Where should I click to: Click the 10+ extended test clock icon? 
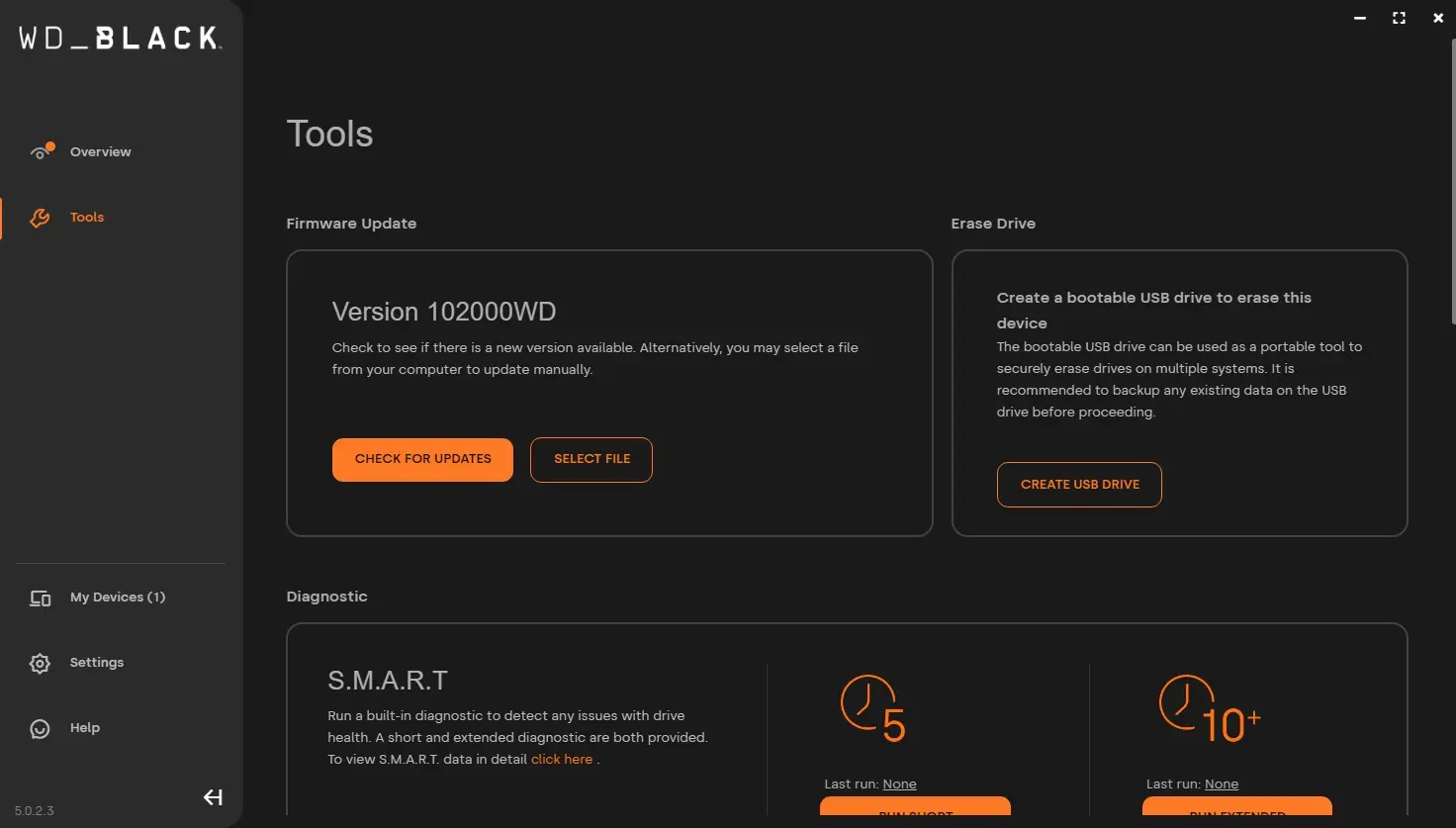click(1209, 709)
